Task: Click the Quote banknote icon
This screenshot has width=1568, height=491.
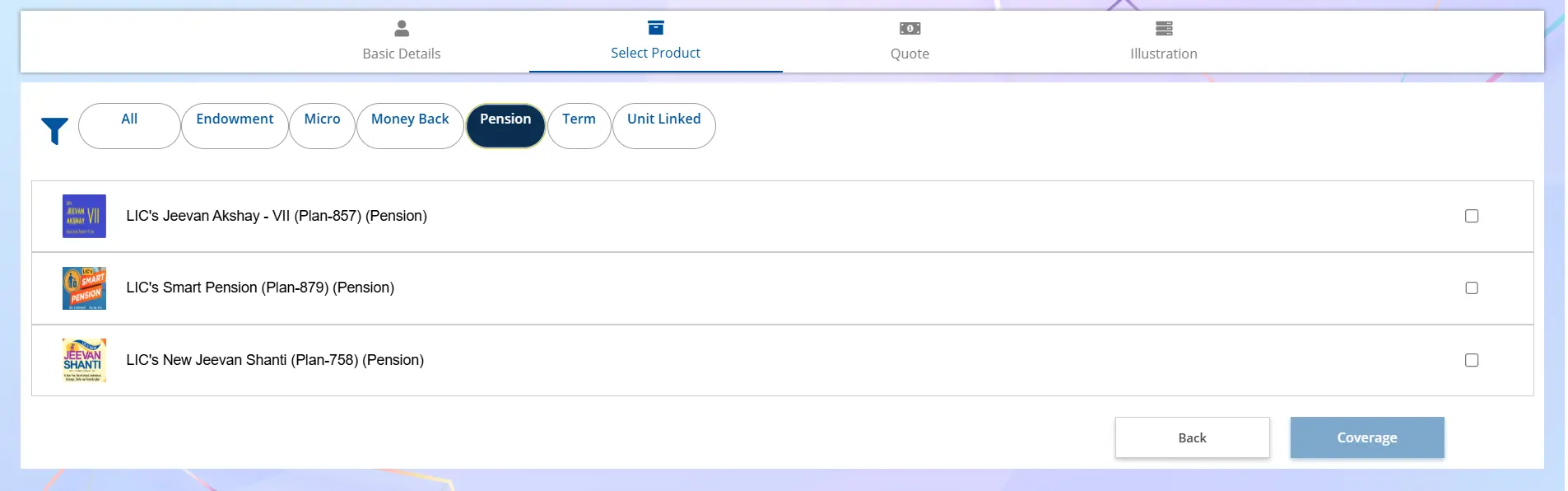Action: (x=910, y=29)
